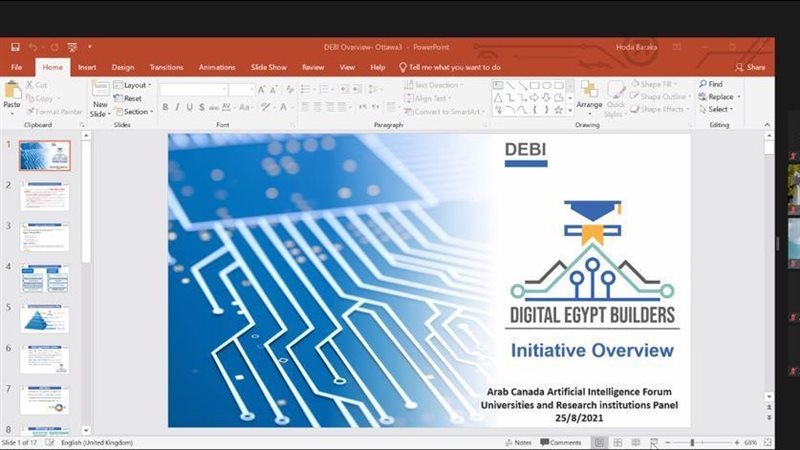Click the English (United Kingdom) language indicator

click(97, 442)
